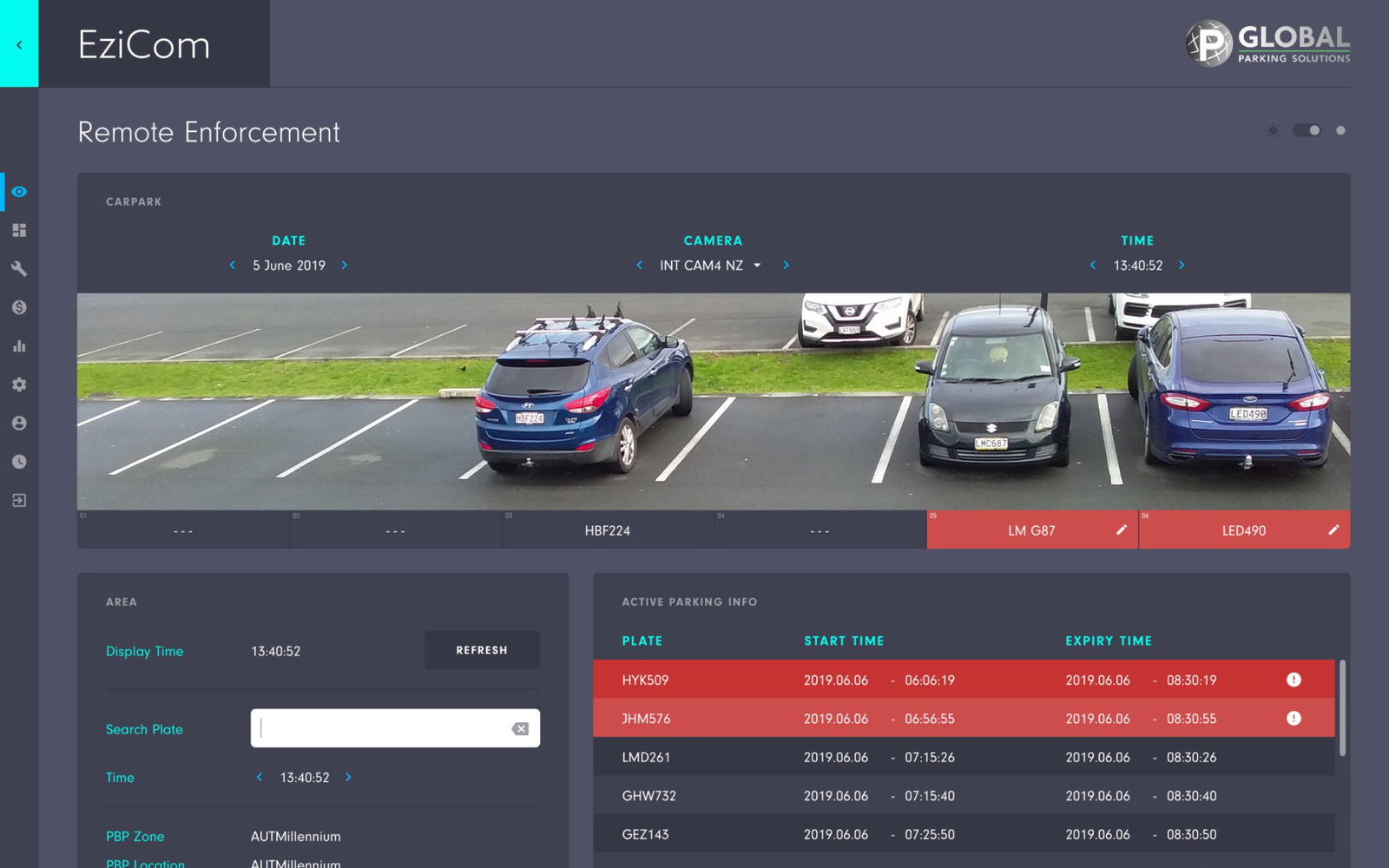Step carpark time forward from 13:40:52
Viewport: 1389px width, 868px height.
(1182, 265)
